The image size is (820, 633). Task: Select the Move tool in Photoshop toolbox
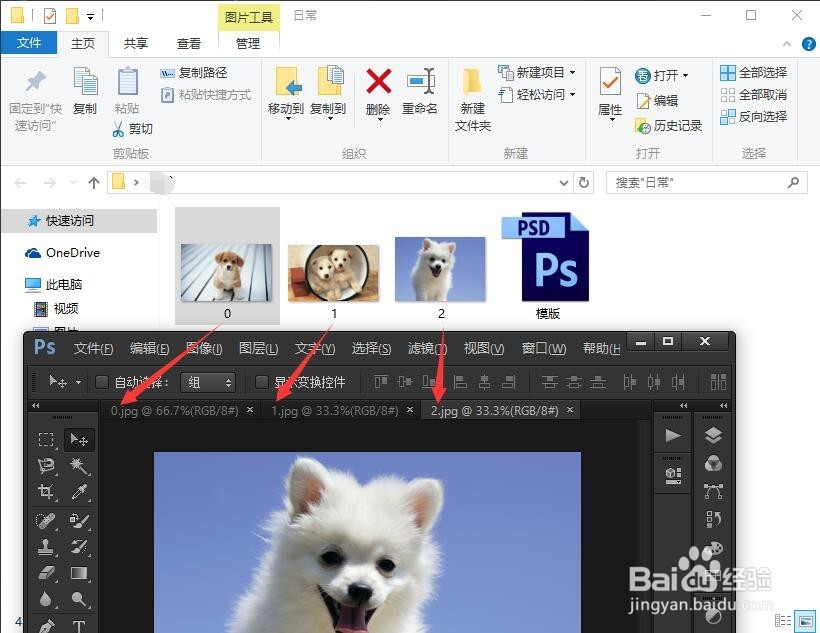click(x=79, y=439)
